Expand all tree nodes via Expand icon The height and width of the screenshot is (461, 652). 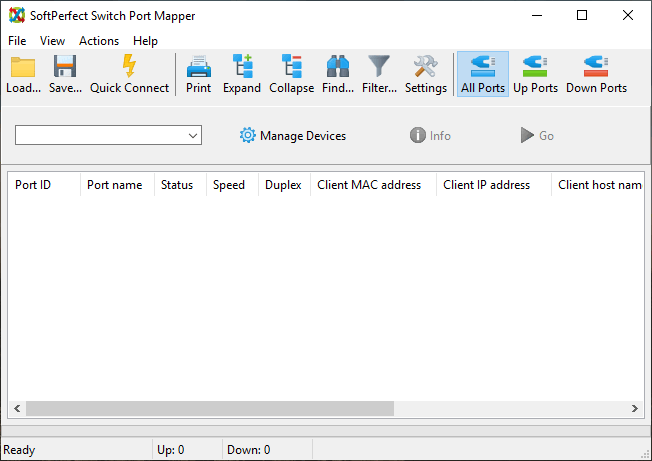coord(242,66)
